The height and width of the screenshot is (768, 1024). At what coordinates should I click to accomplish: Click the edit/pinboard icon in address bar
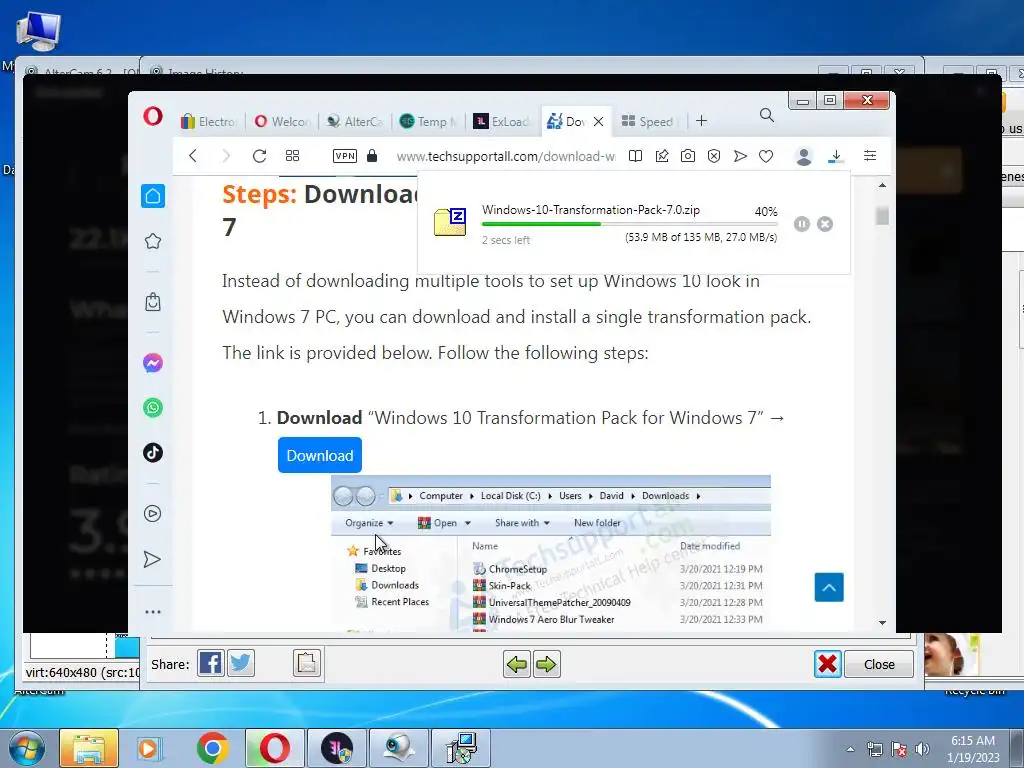pos(662,155)
